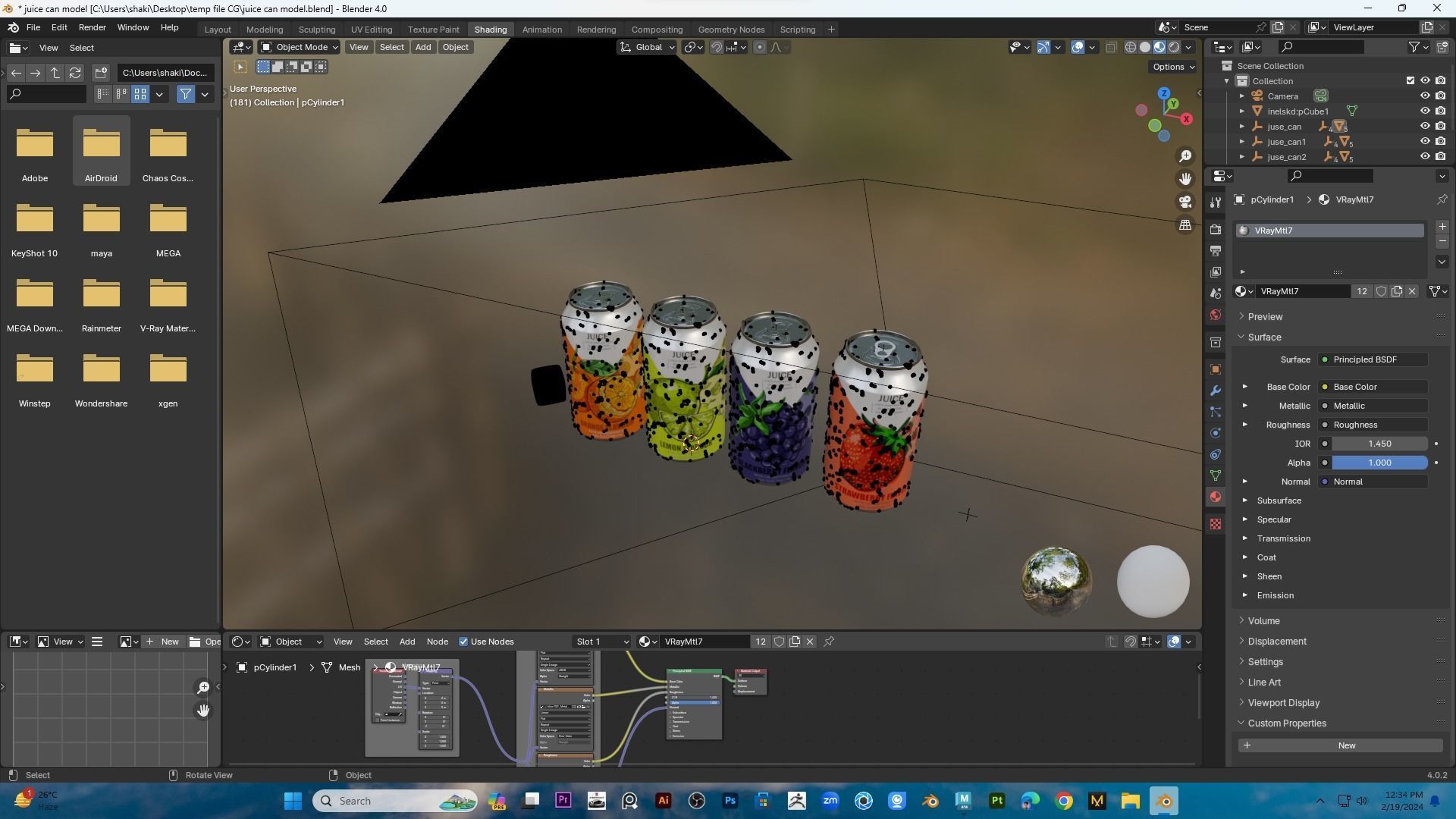Image resolution: width=1456 pixels, height=819 pixels.
Task: Open Object Constraints properties tab icon
Action: [x=1216, y=454]
